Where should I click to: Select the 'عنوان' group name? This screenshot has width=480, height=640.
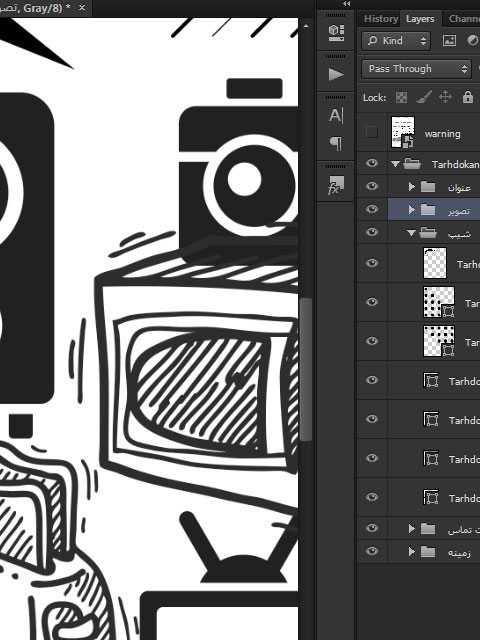[459, 187]
